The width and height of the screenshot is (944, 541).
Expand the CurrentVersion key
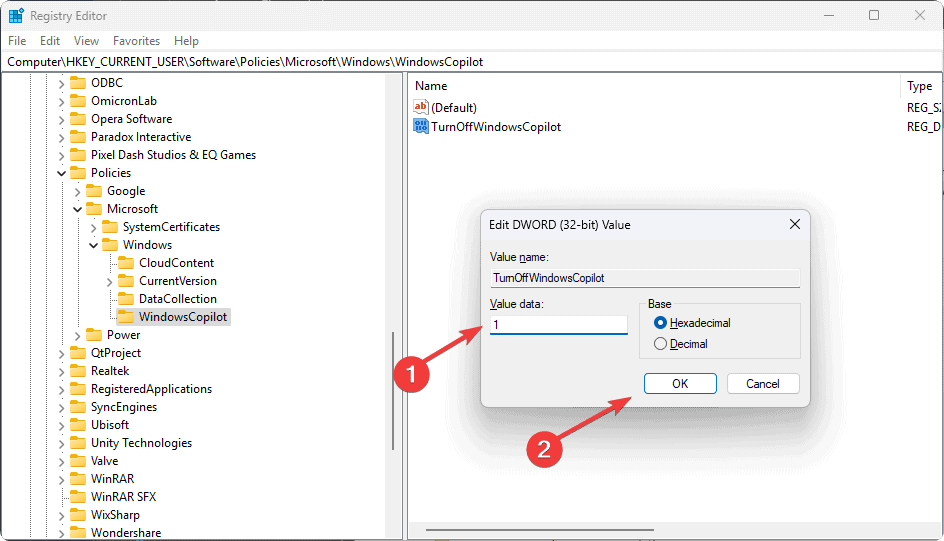coord(110,282)
